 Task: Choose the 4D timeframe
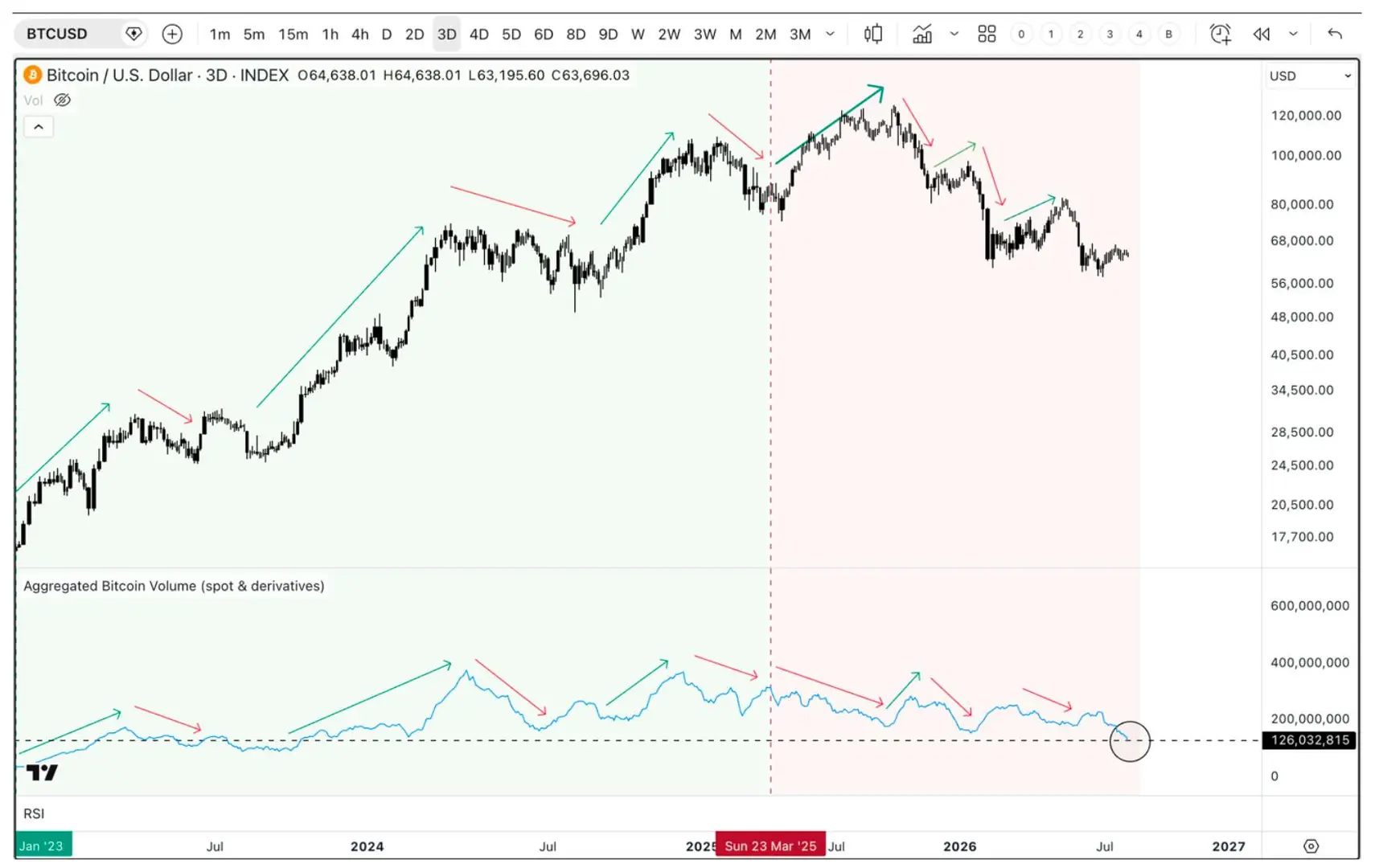478,35
